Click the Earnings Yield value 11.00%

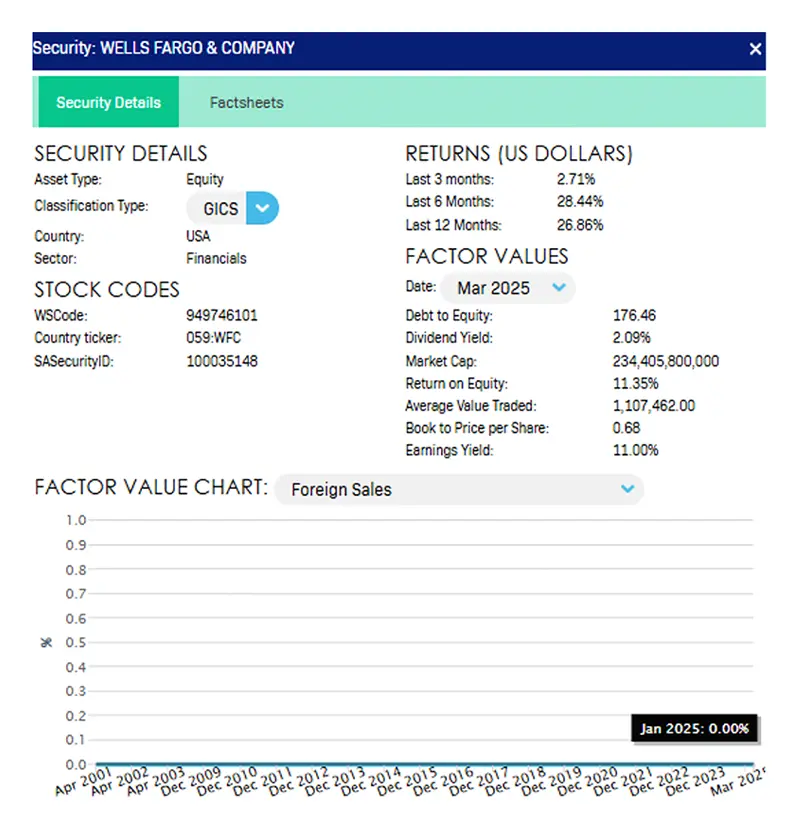(635, 450)
